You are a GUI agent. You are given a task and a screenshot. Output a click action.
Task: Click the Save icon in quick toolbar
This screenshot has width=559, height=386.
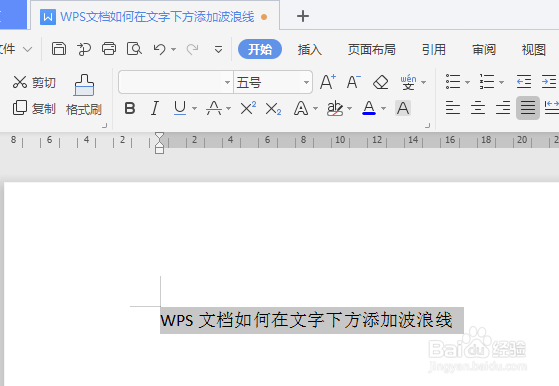(59, 48)
